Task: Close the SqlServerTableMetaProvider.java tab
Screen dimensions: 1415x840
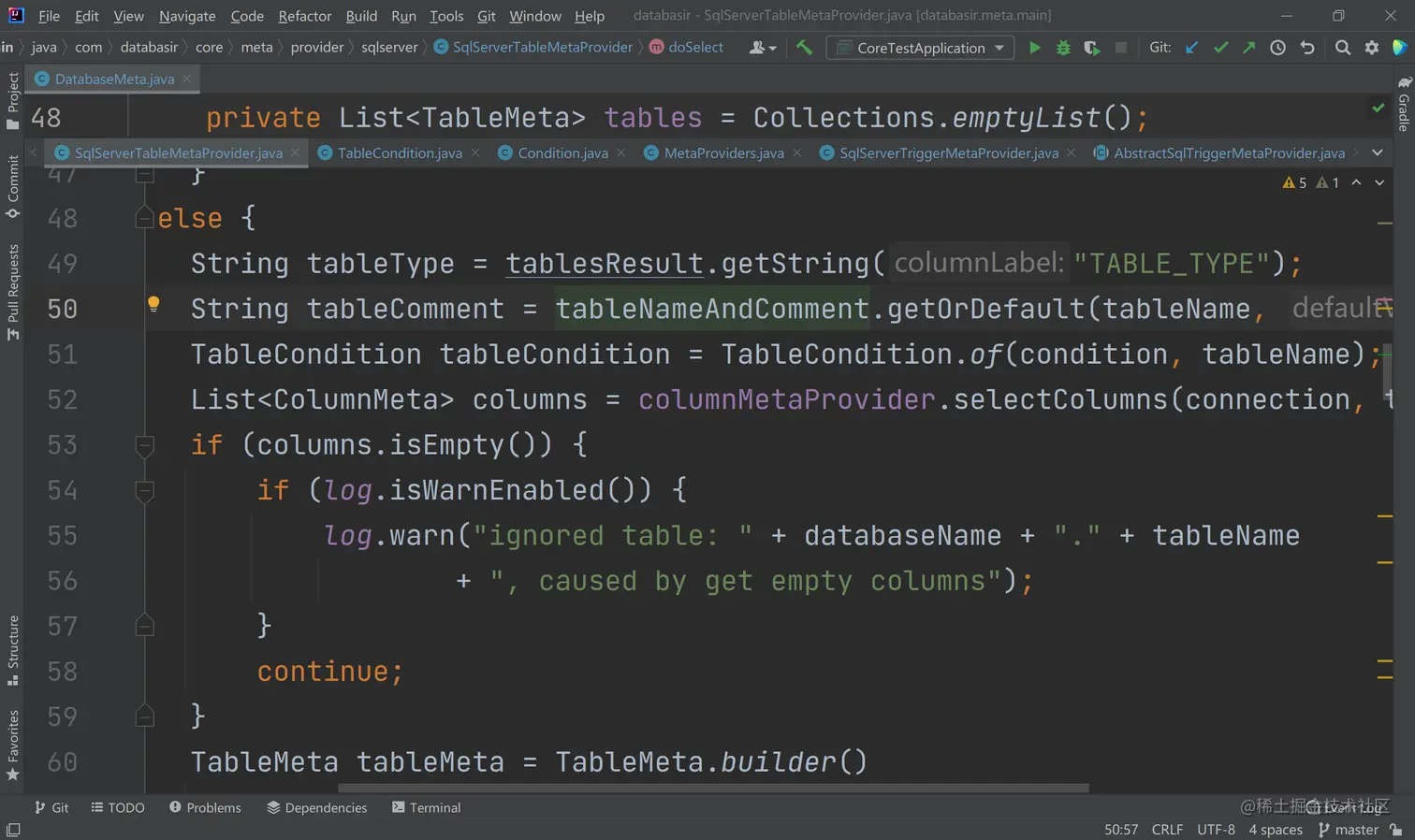Action: [296, 152]
